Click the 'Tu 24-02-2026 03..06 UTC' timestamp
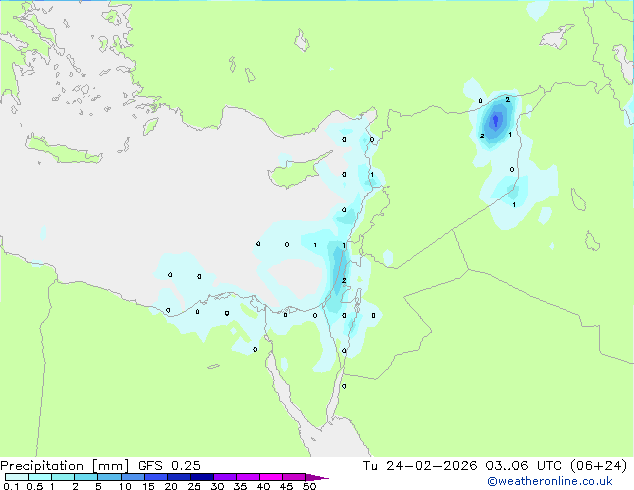The image size is (634, 490). (462, 466)
